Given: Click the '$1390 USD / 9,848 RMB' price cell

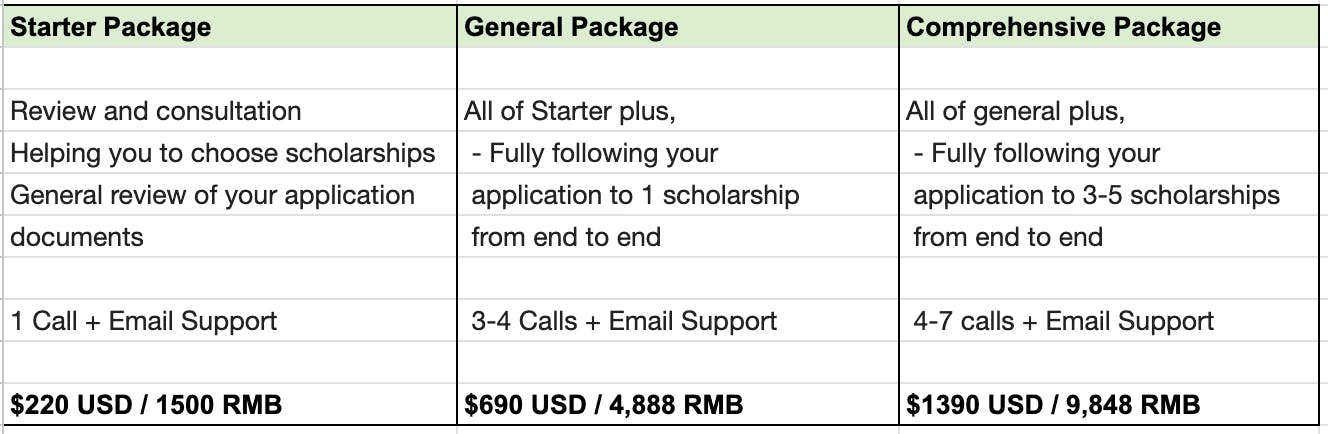Looking at the screenshot, I should pyautogui.click(x=1053, y=405).
